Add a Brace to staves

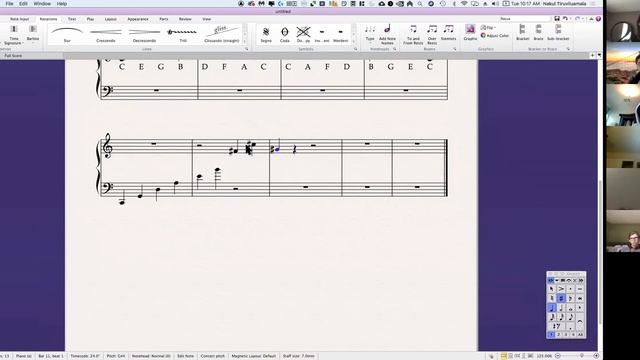(x=538, y=33)
